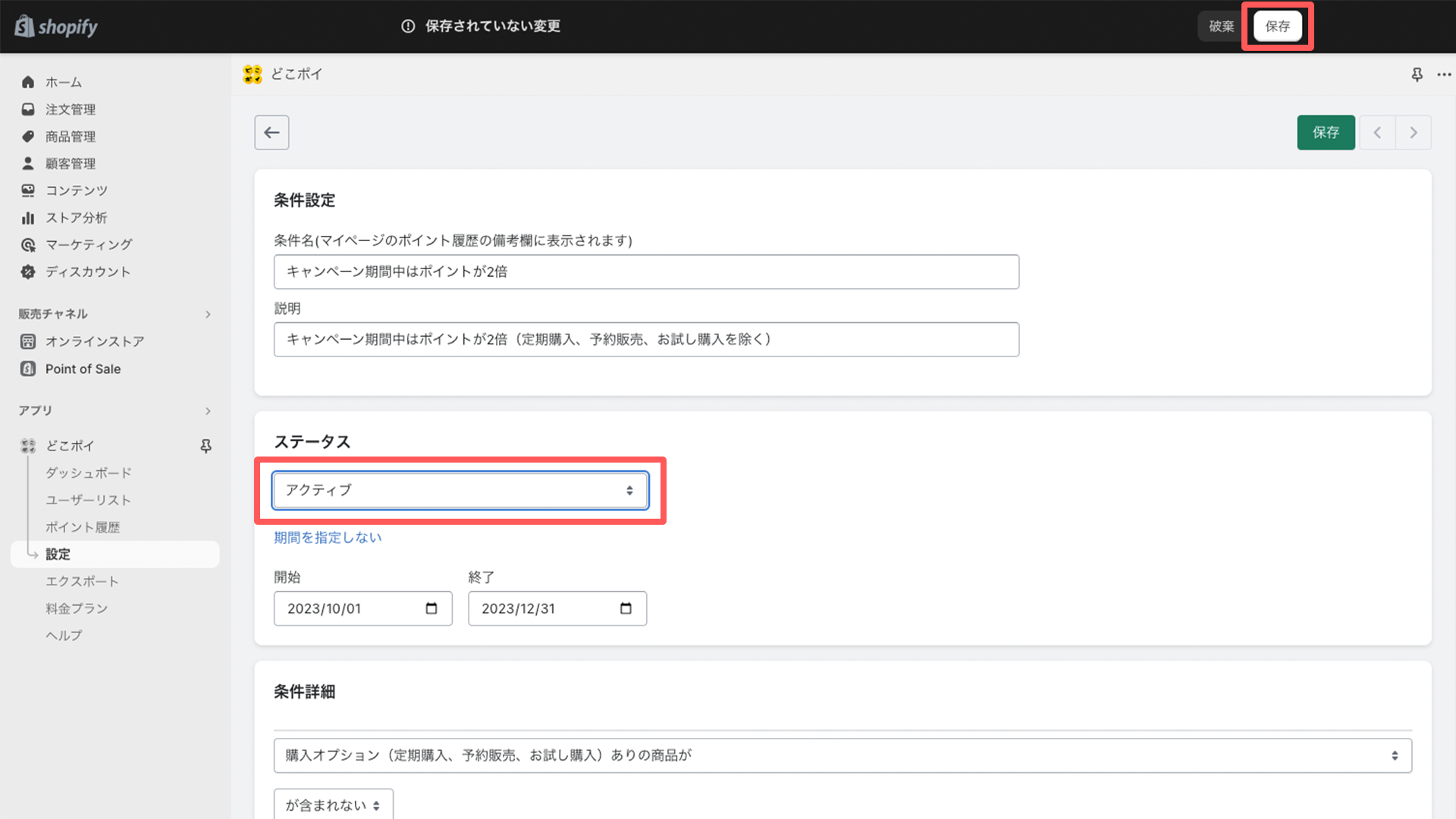
Task: Select ヘルプ under どこポイ
Action: click(64, 635)
